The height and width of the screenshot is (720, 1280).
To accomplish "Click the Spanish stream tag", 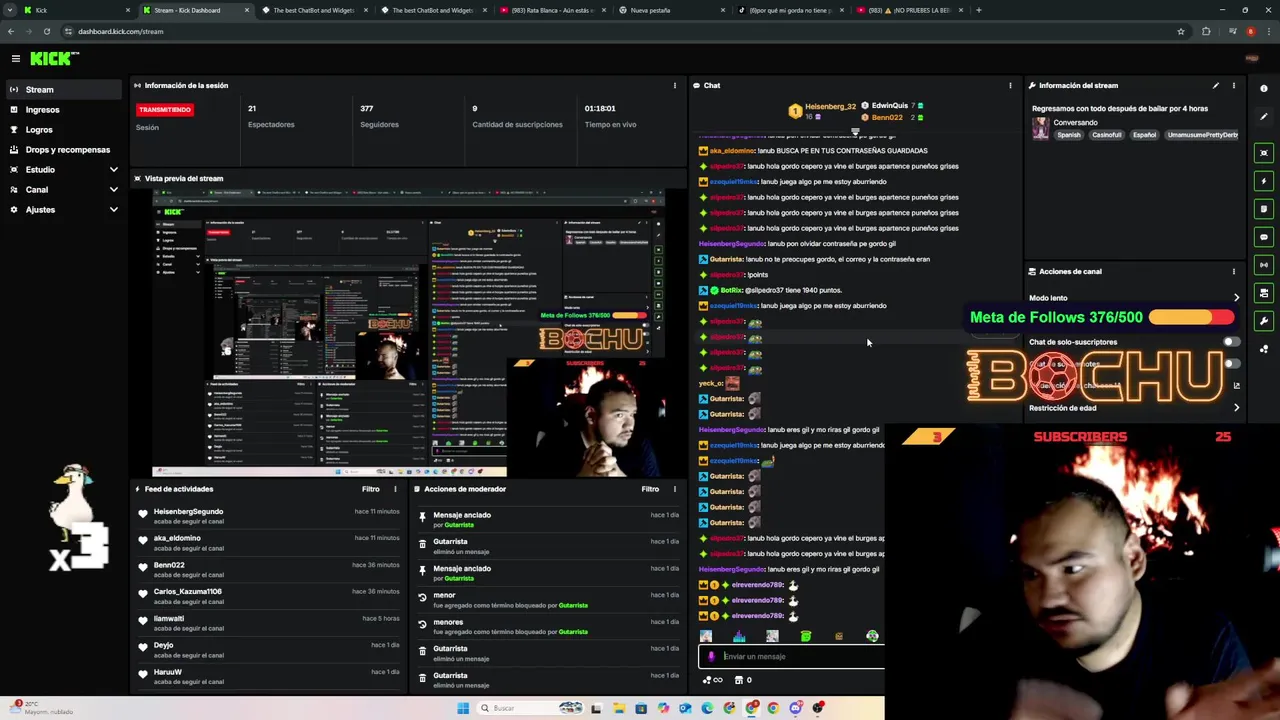I will pos(1069,135).
